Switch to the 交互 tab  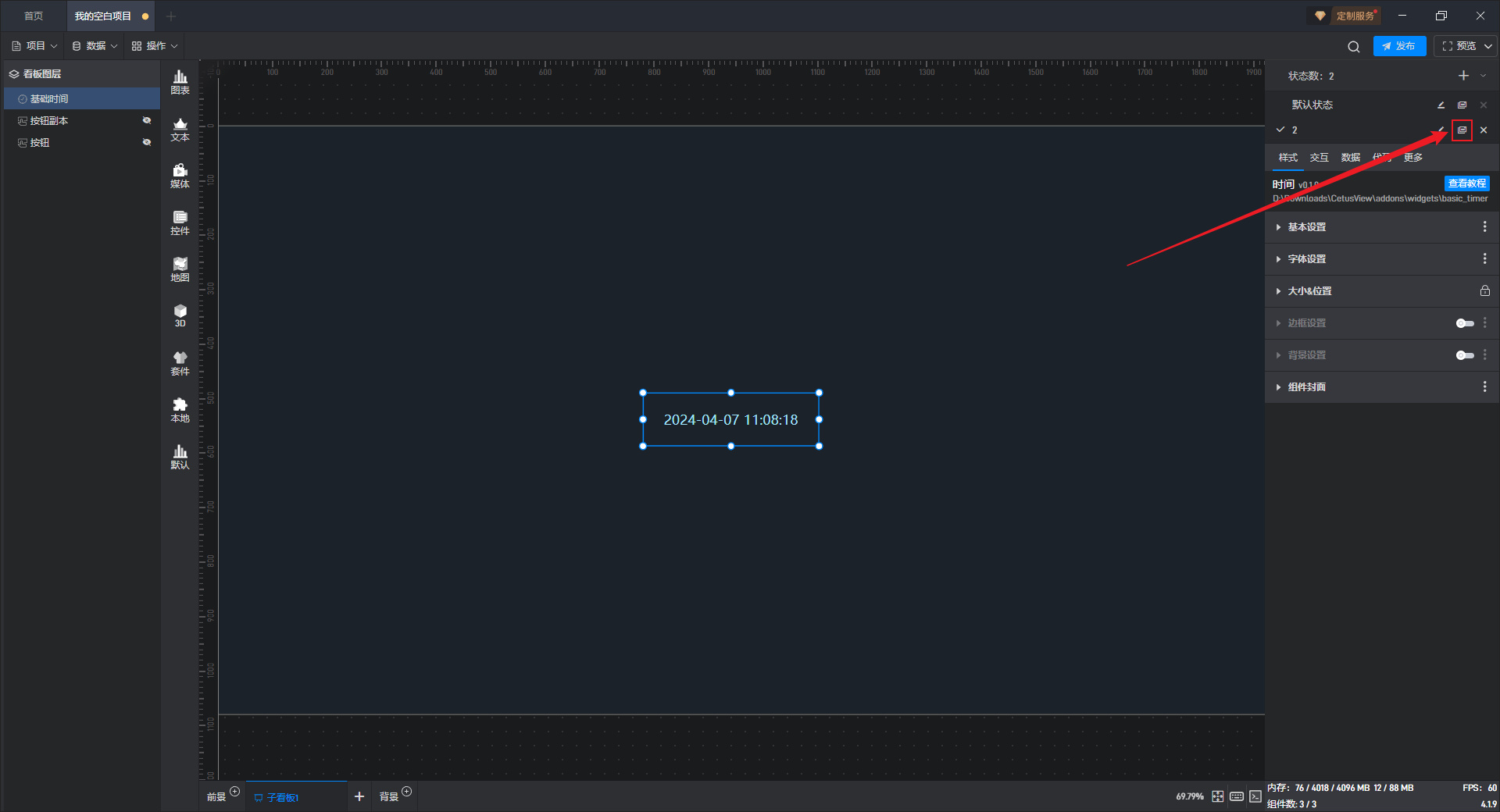click(x=1319, y=158)
